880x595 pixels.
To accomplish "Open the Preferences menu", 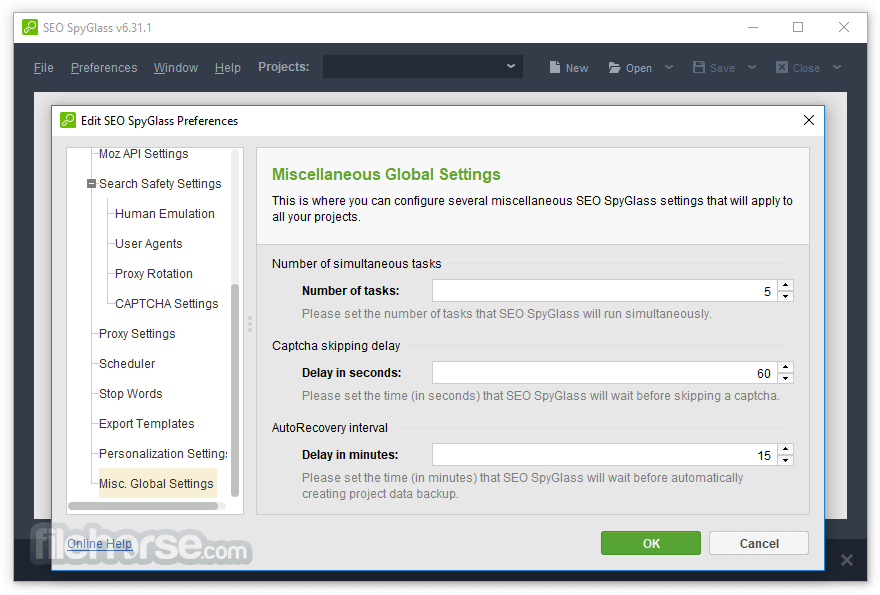I will (104, 68).
